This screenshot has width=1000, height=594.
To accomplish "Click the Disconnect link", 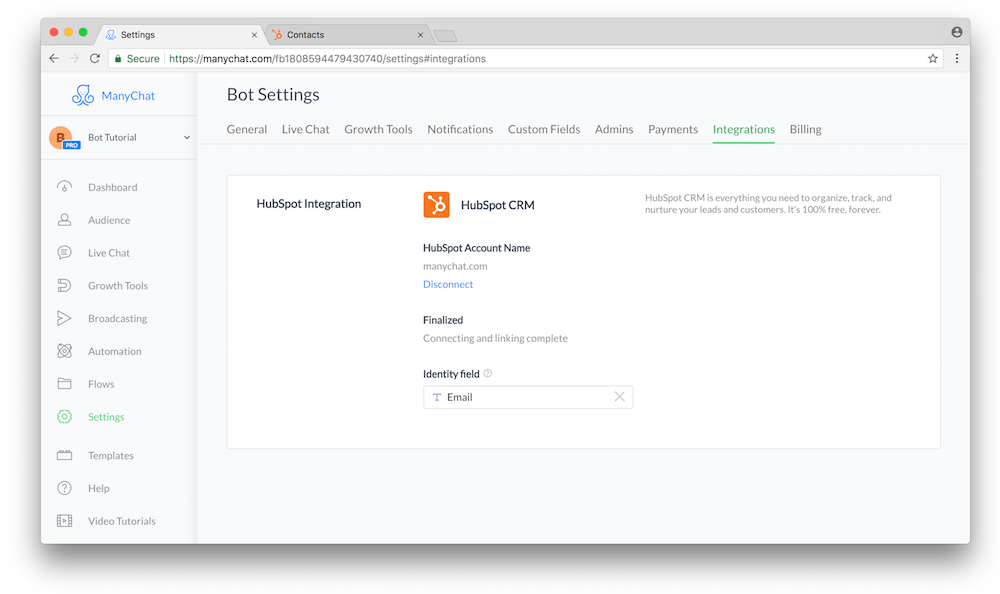I will tap(448, 284).
